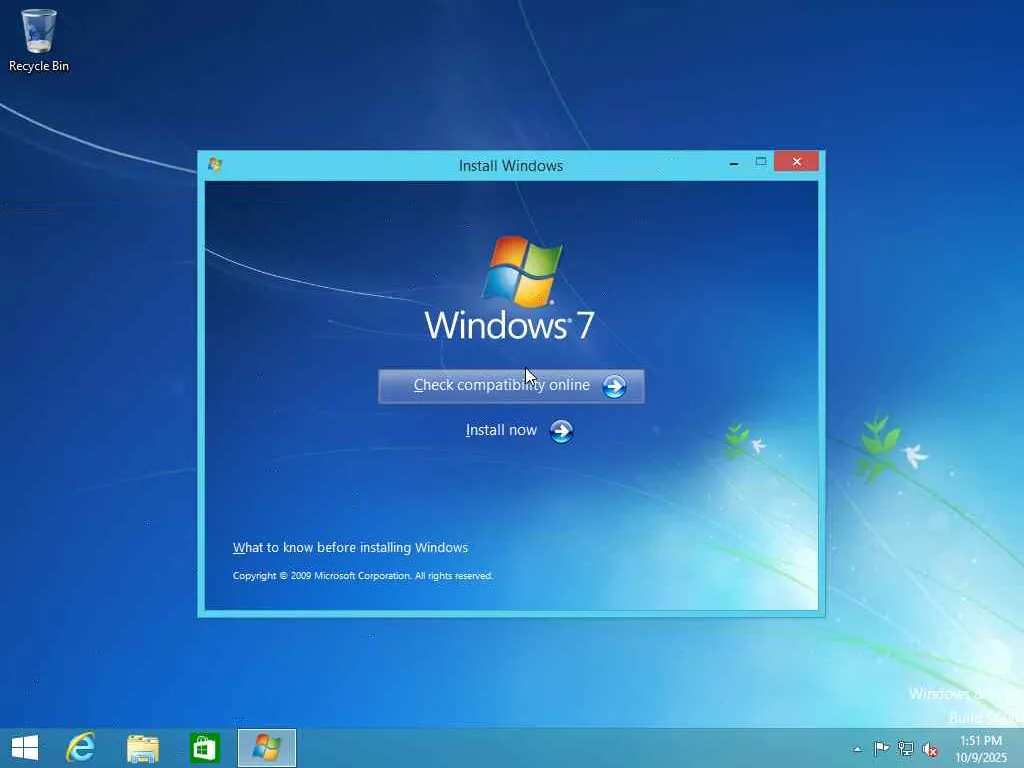Open the Windows Store taskbar icon
This screenshot has height=768, width=1024.
click(204, 748)
